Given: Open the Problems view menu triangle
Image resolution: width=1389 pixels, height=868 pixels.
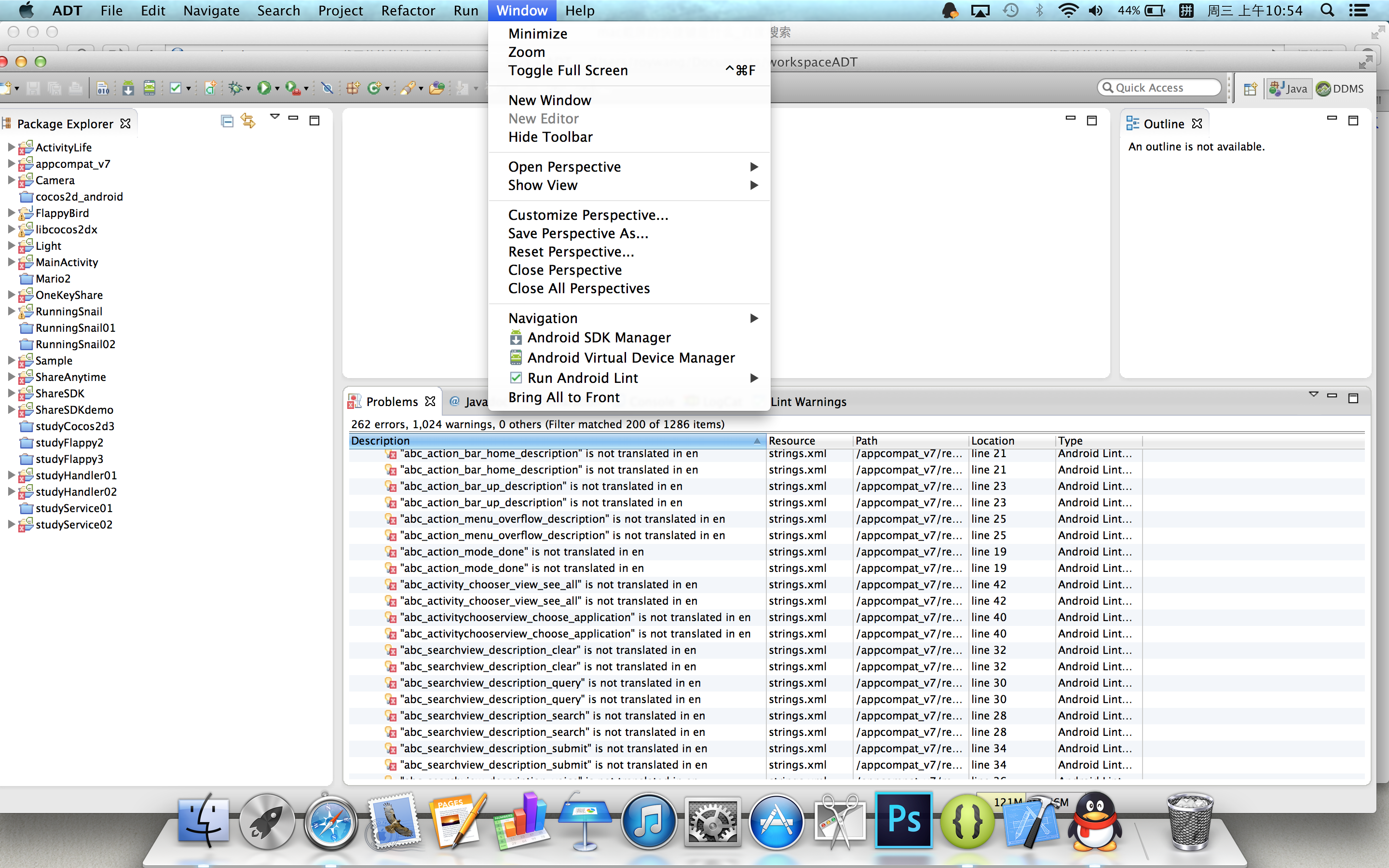Looking at the screenshot, I should point(1313,394).
